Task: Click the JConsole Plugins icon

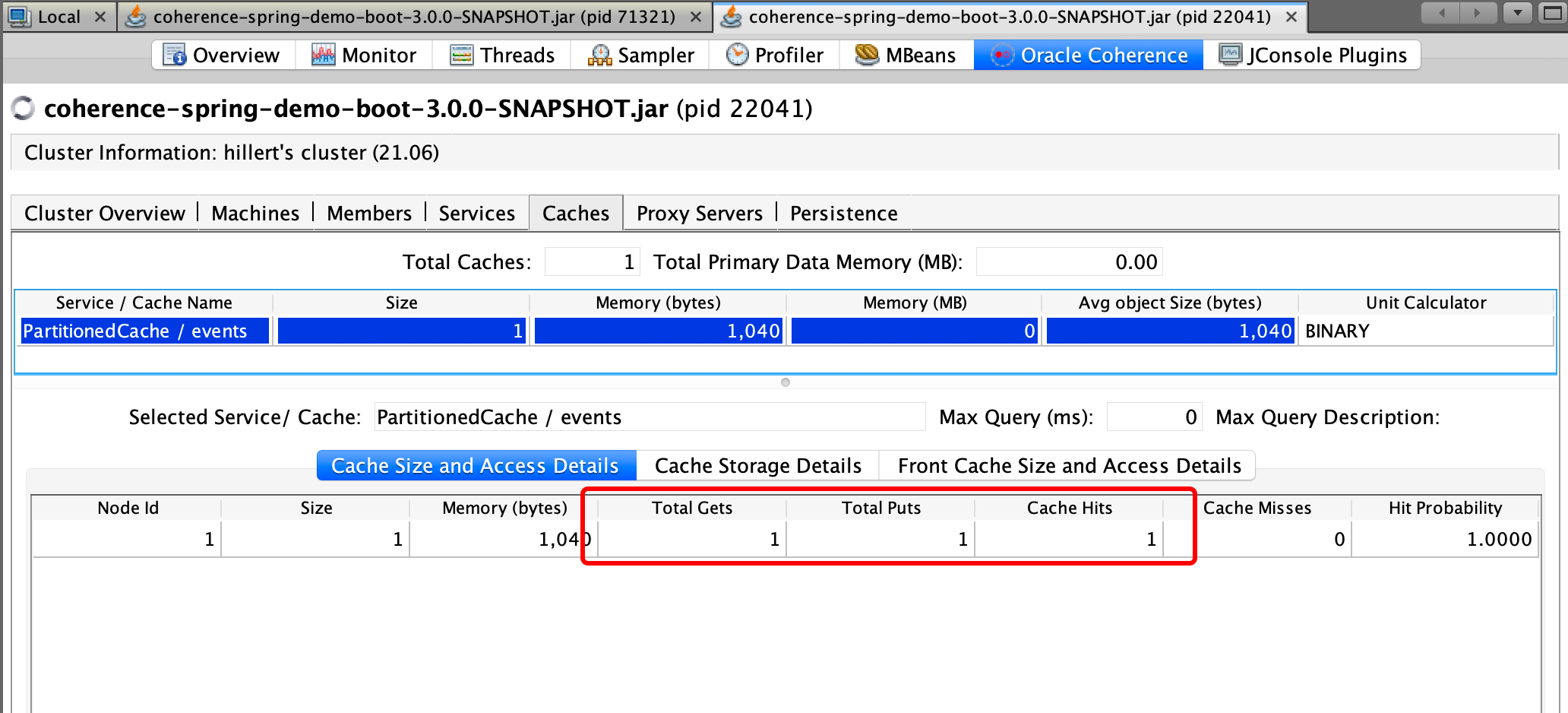Action: click(x=1230, y=55)
